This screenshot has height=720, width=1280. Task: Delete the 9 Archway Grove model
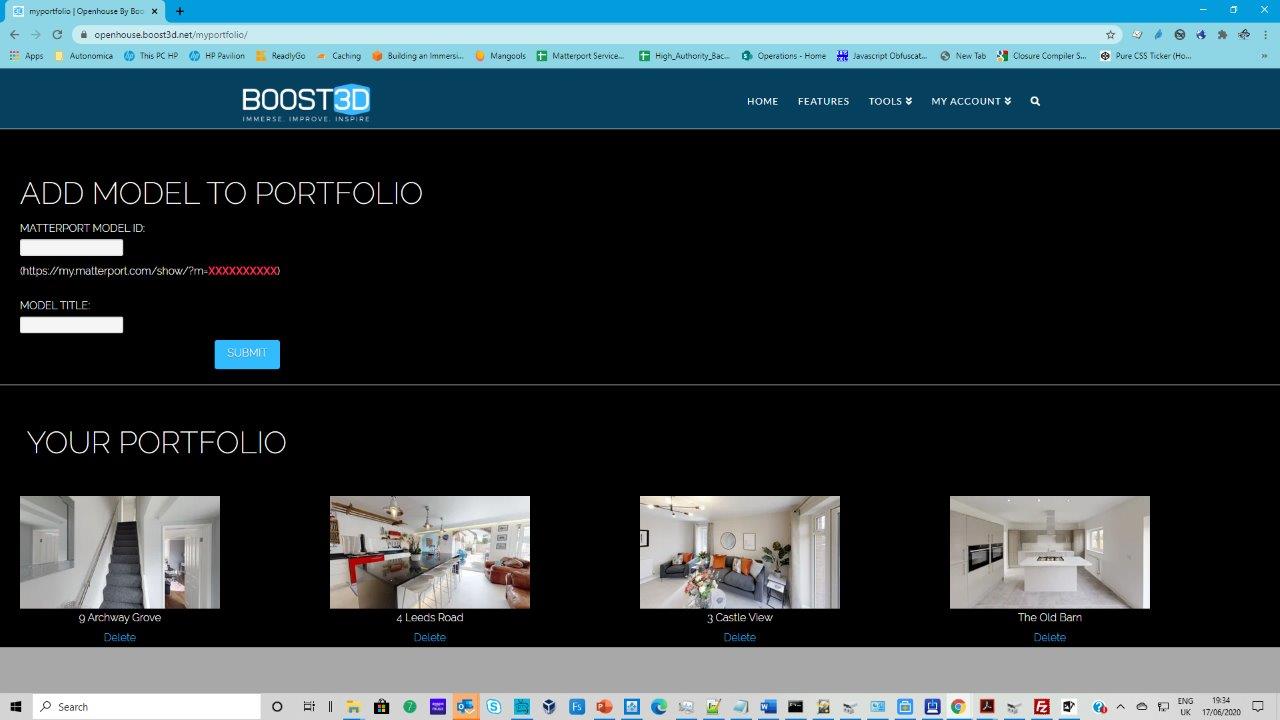pos(120,637)
